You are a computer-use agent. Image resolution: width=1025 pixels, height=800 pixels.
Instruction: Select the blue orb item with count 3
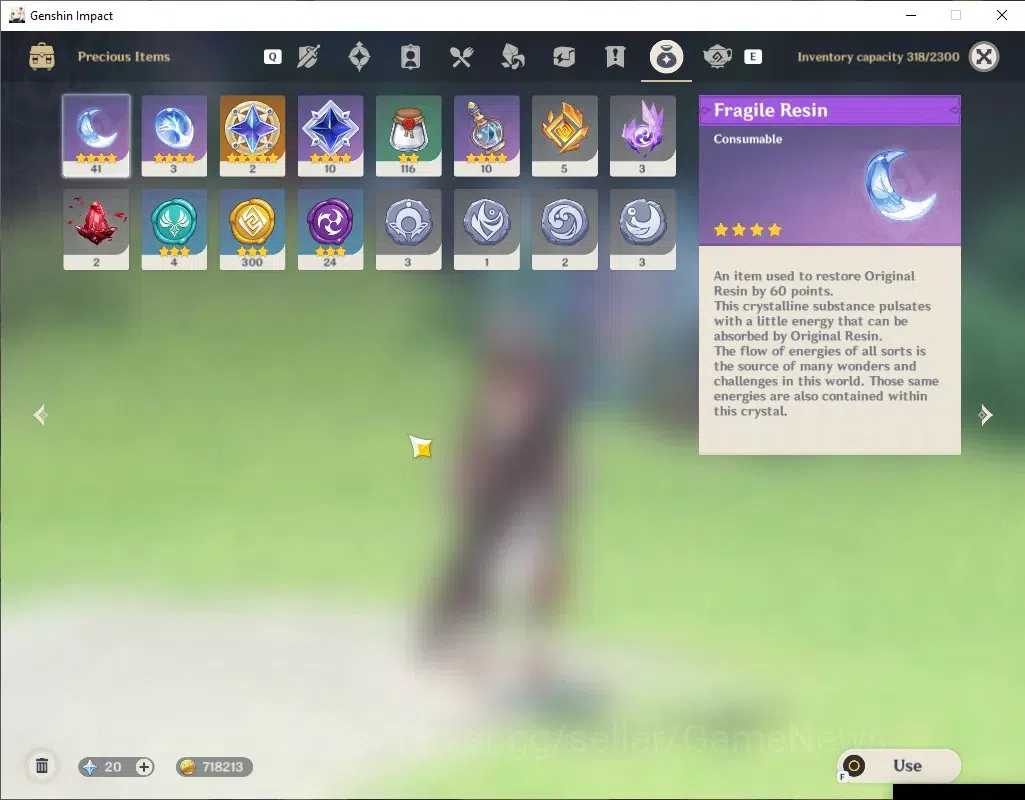(174, 136)
